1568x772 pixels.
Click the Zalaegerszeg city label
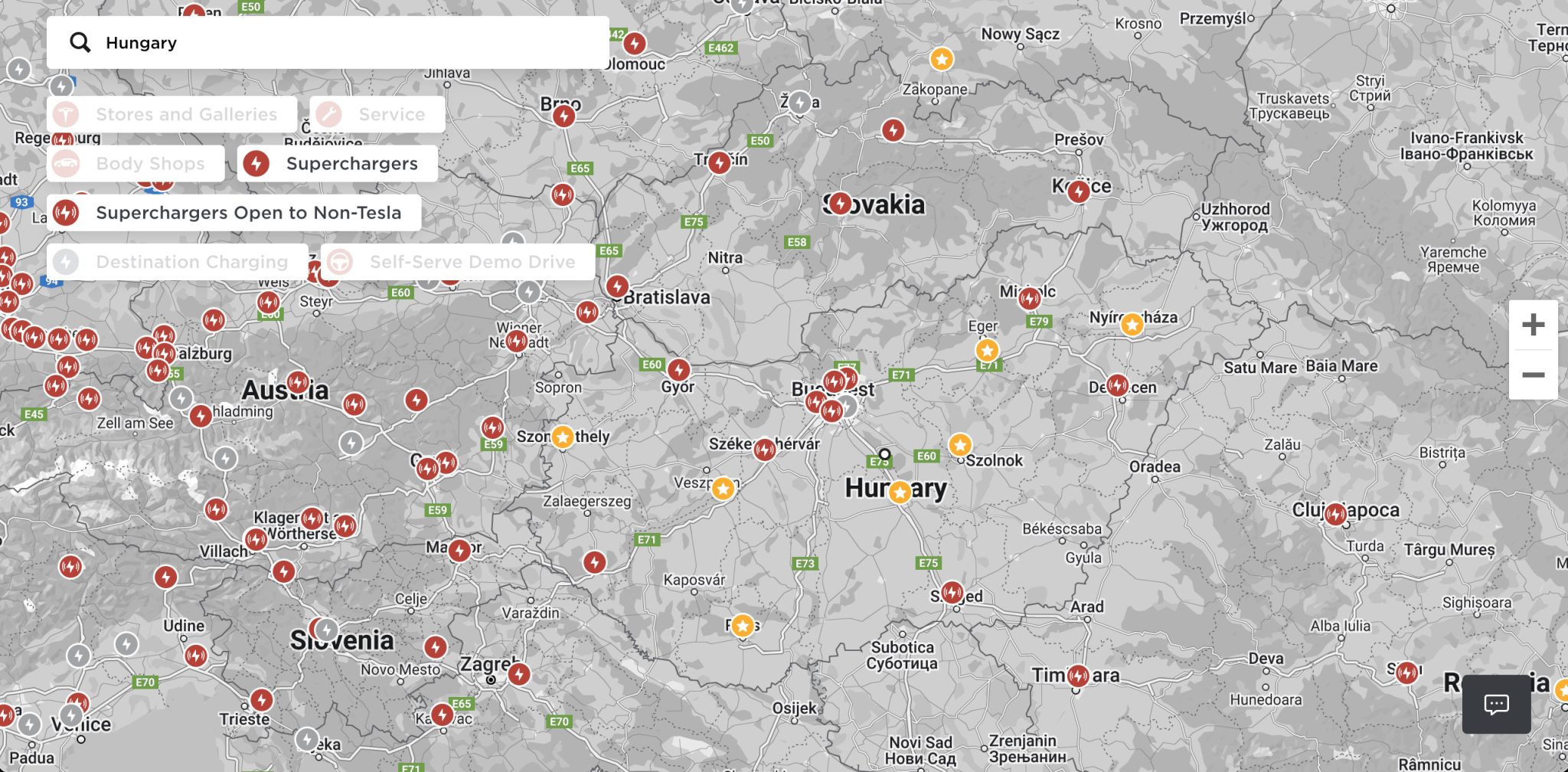pyautogui.click(x=587, y=501)
